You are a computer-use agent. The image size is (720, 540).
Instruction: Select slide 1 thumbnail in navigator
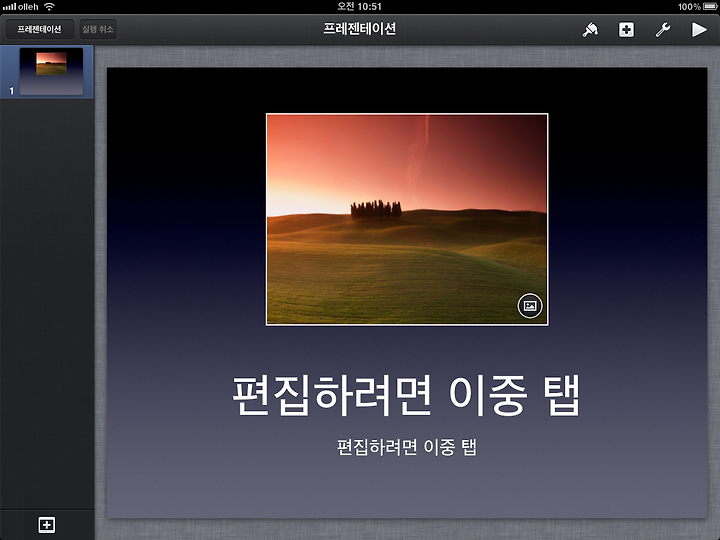tap(51, 72)
